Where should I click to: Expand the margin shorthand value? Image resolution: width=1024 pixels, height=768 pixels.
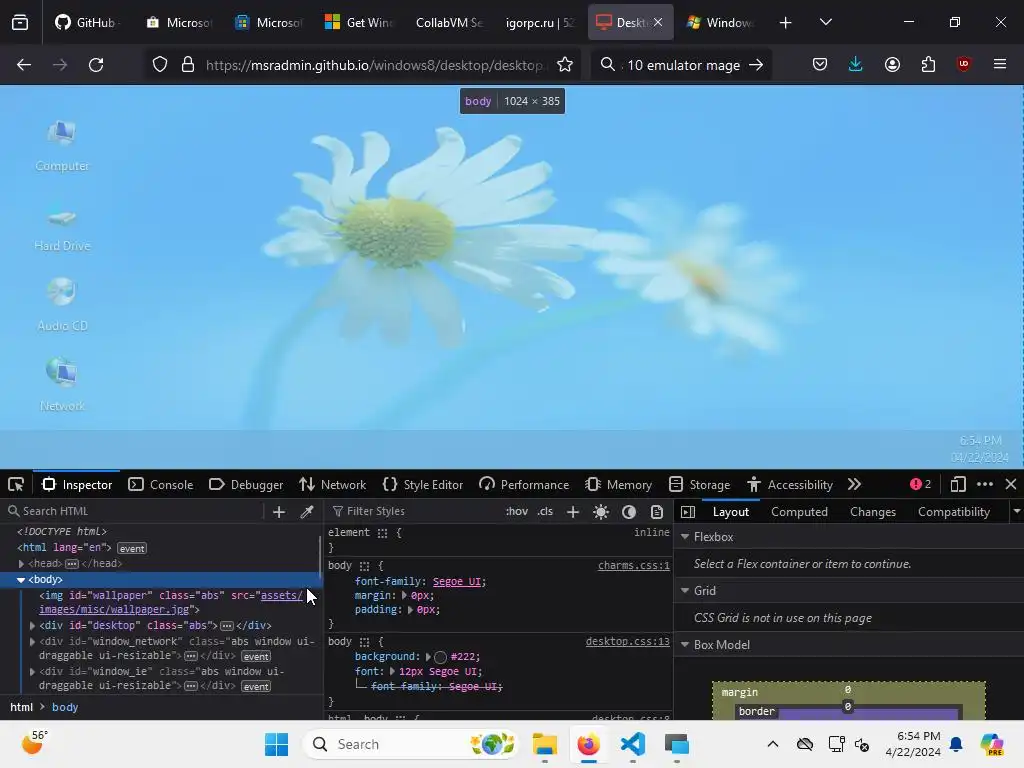[404, 596]
